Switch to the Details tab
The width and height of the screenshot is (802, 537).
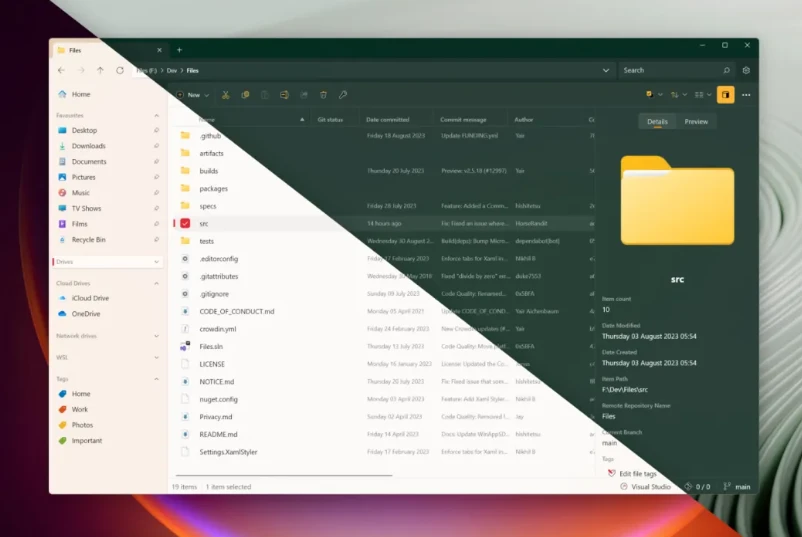coord(657,121)
